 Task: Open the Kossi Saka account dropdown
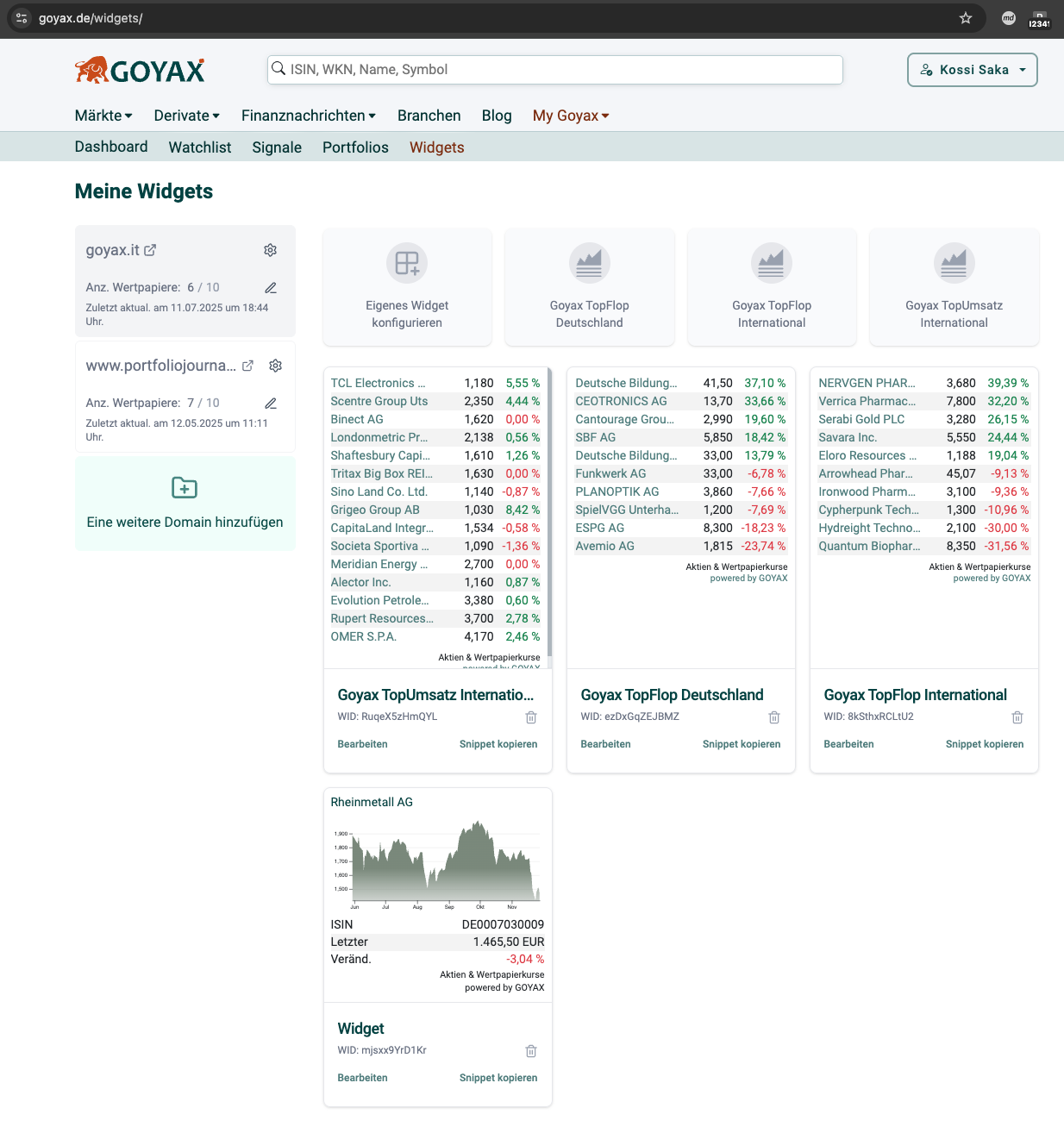pos(972,70)
